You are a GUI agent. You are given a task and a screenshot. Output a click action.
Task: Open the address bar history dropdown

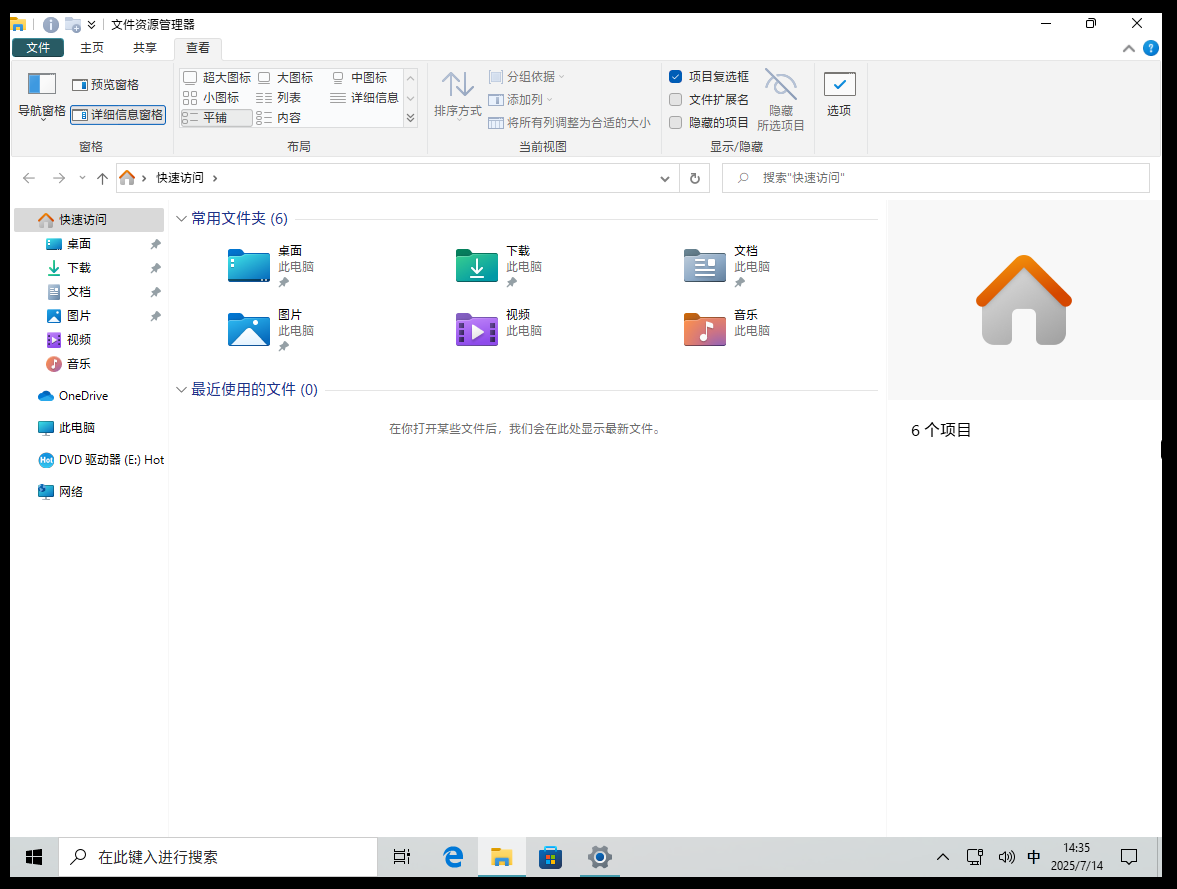point(665,178)
